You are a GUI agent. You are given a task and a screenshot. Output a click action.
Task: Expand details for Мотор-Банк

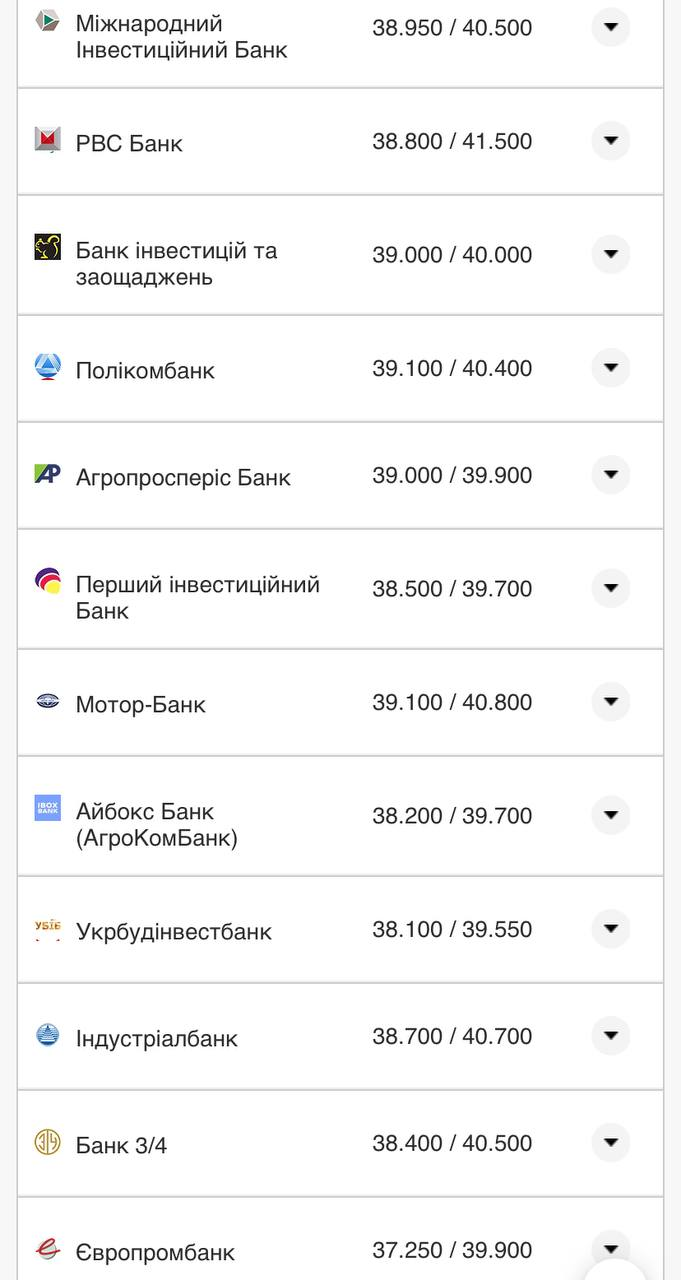pyautogui.click(x=610, y=702)
